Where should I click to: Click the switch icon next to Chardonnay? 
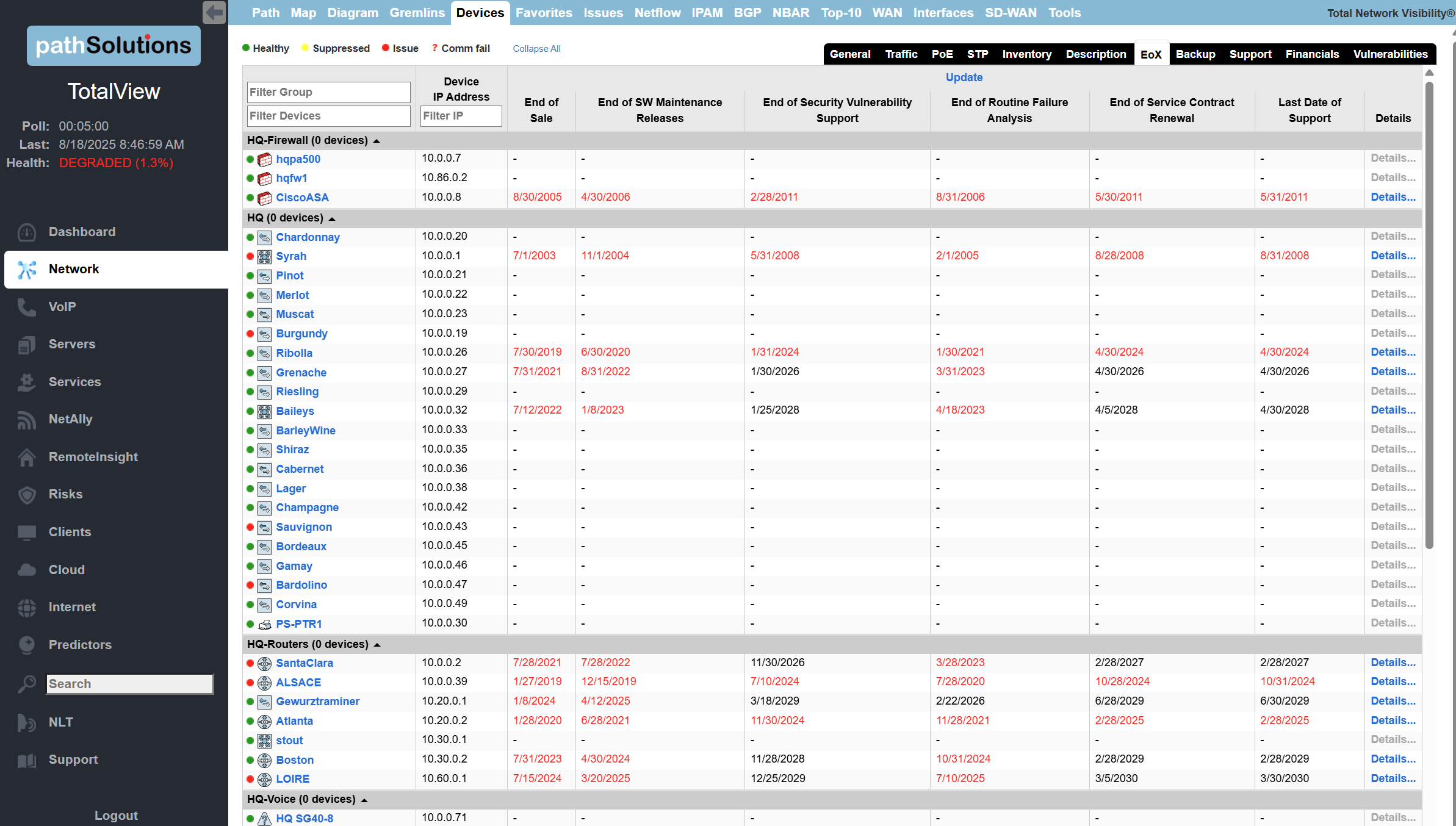264,237
